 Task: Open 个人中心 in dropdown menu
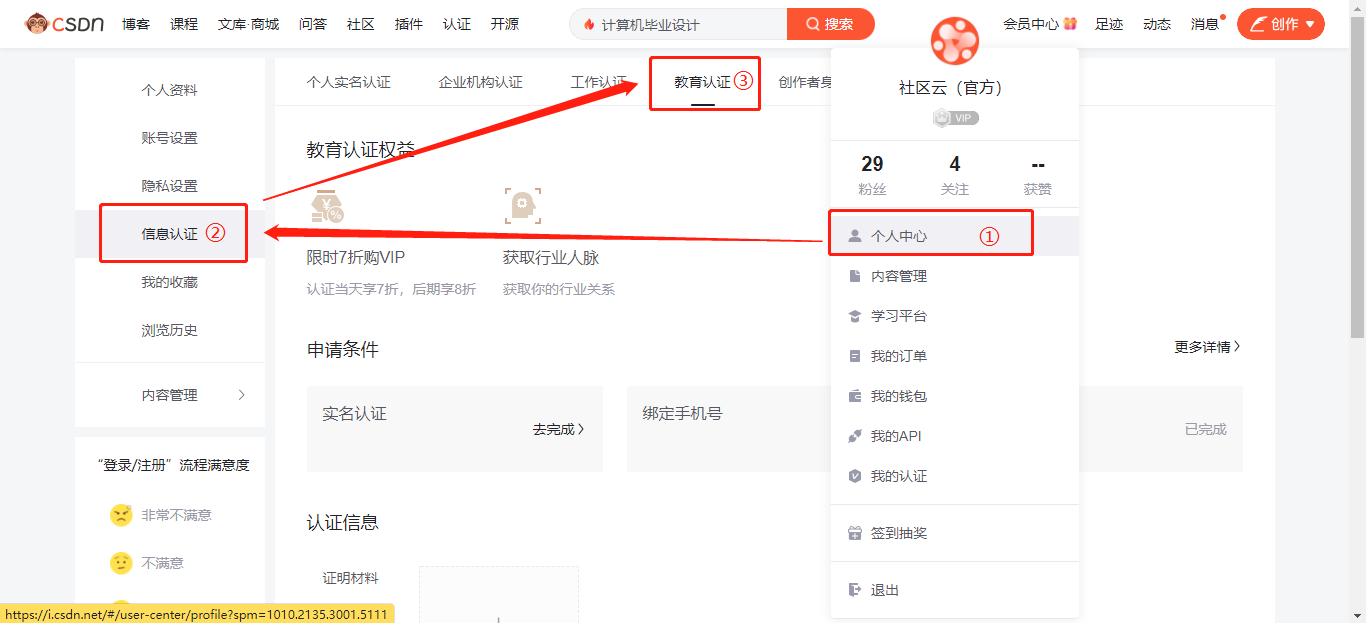[x=955, y=236]
